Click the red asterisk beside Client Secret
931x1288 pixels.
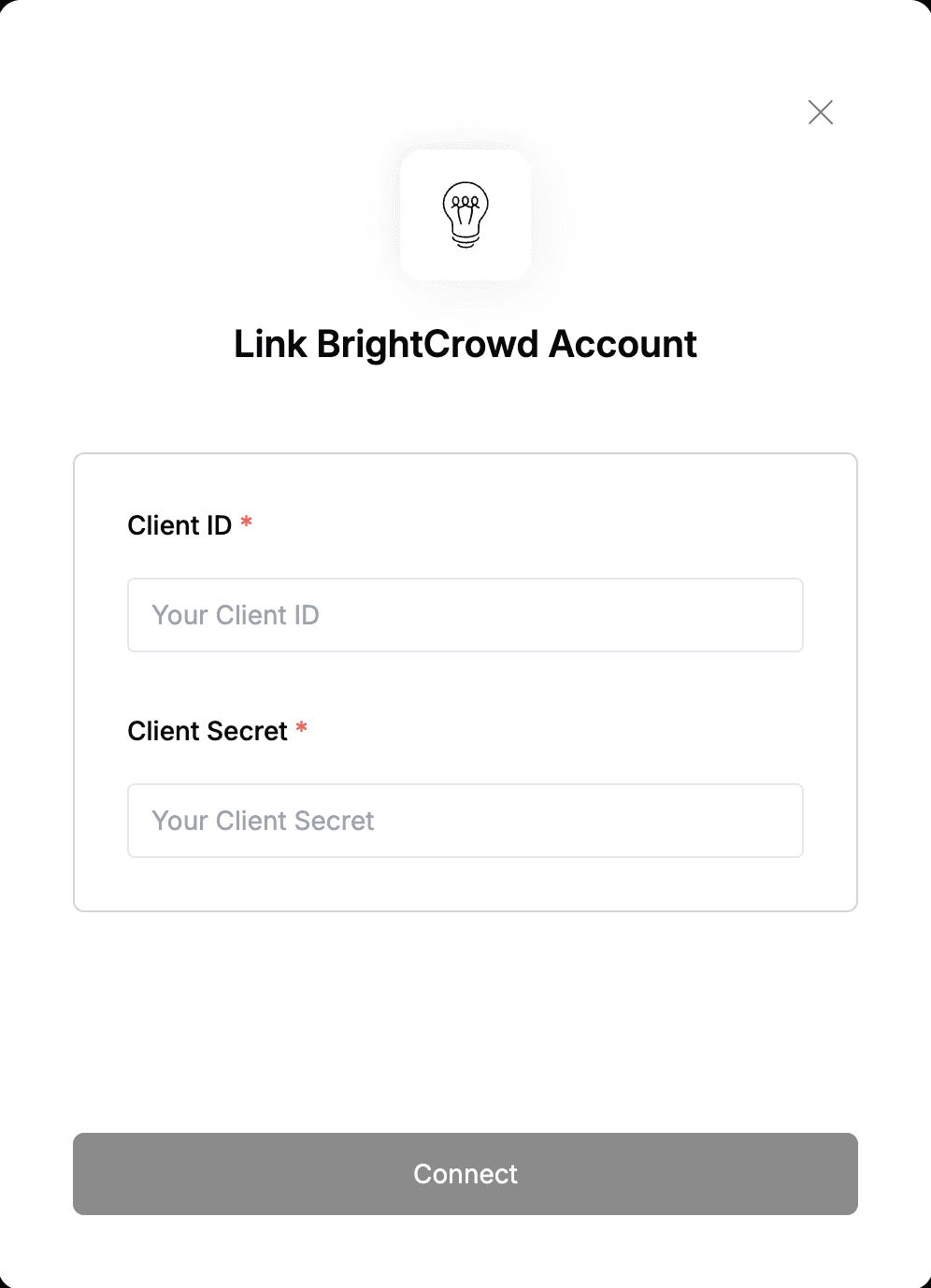[x=302, y=728]
